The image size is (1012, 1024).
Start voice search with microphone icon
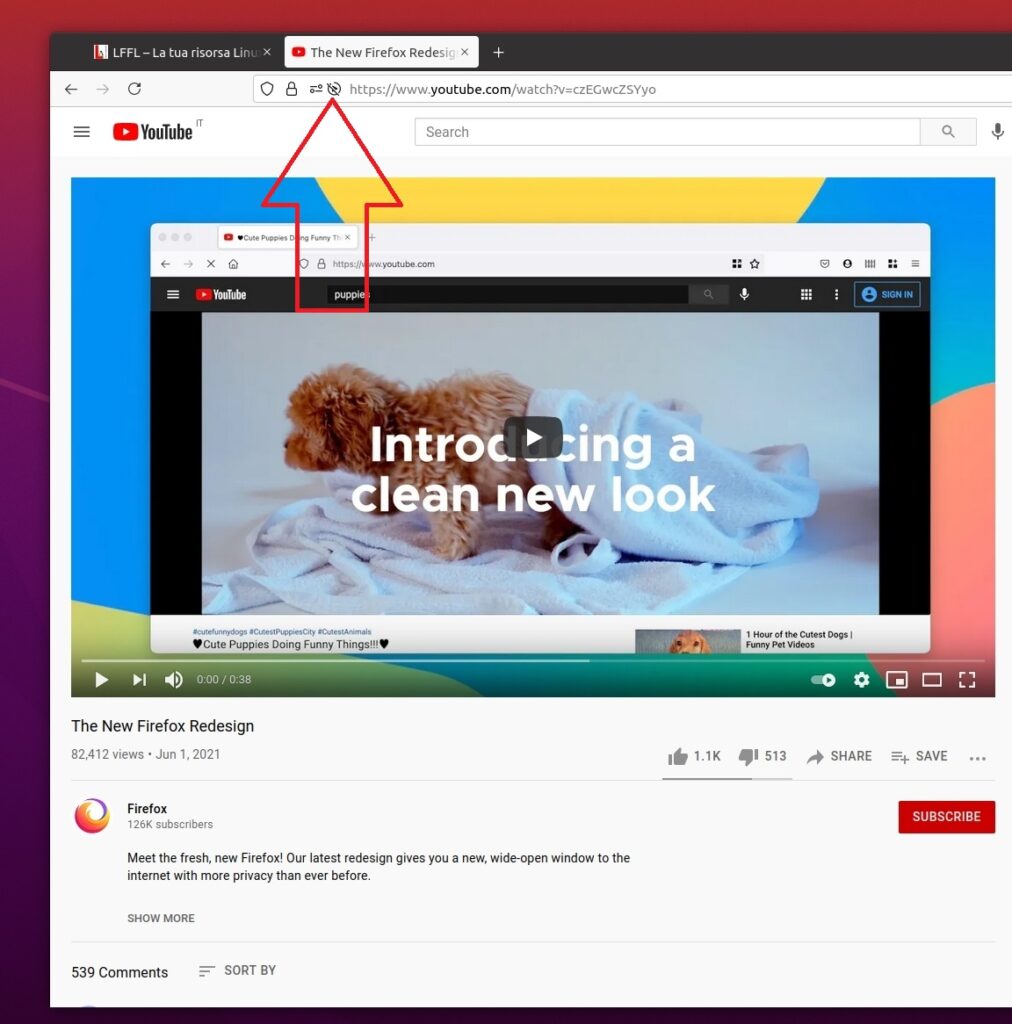click(997, 132)
